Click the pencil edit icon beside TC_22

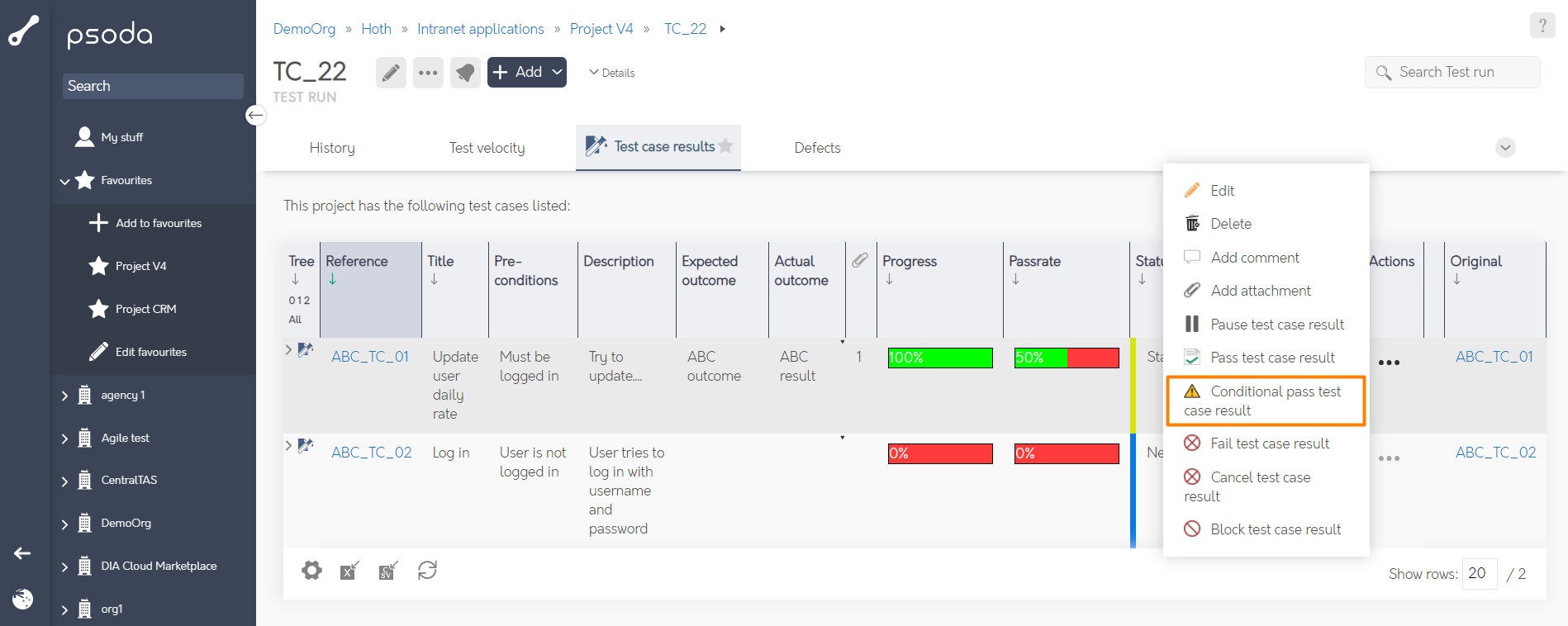pos(391,73)
